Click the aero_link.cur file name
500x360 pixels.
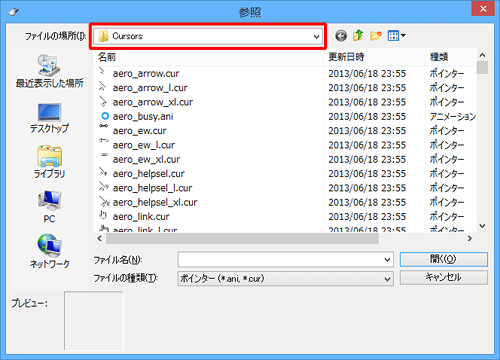click(x=141, y=217)
